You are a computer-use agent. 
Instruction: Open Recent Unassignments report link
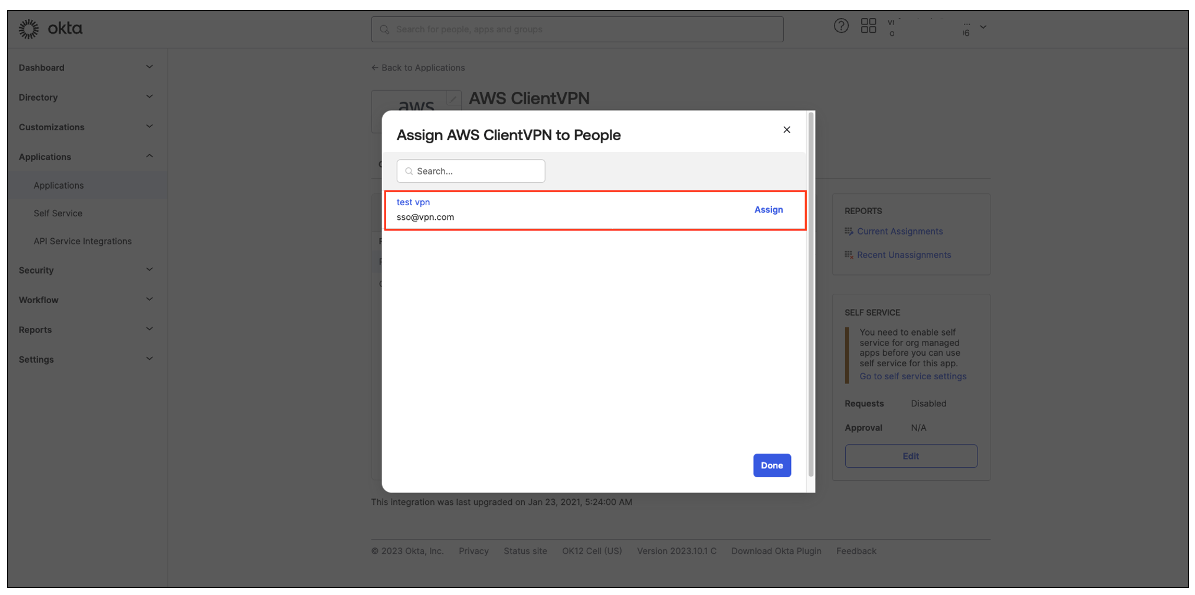(904, 254)
